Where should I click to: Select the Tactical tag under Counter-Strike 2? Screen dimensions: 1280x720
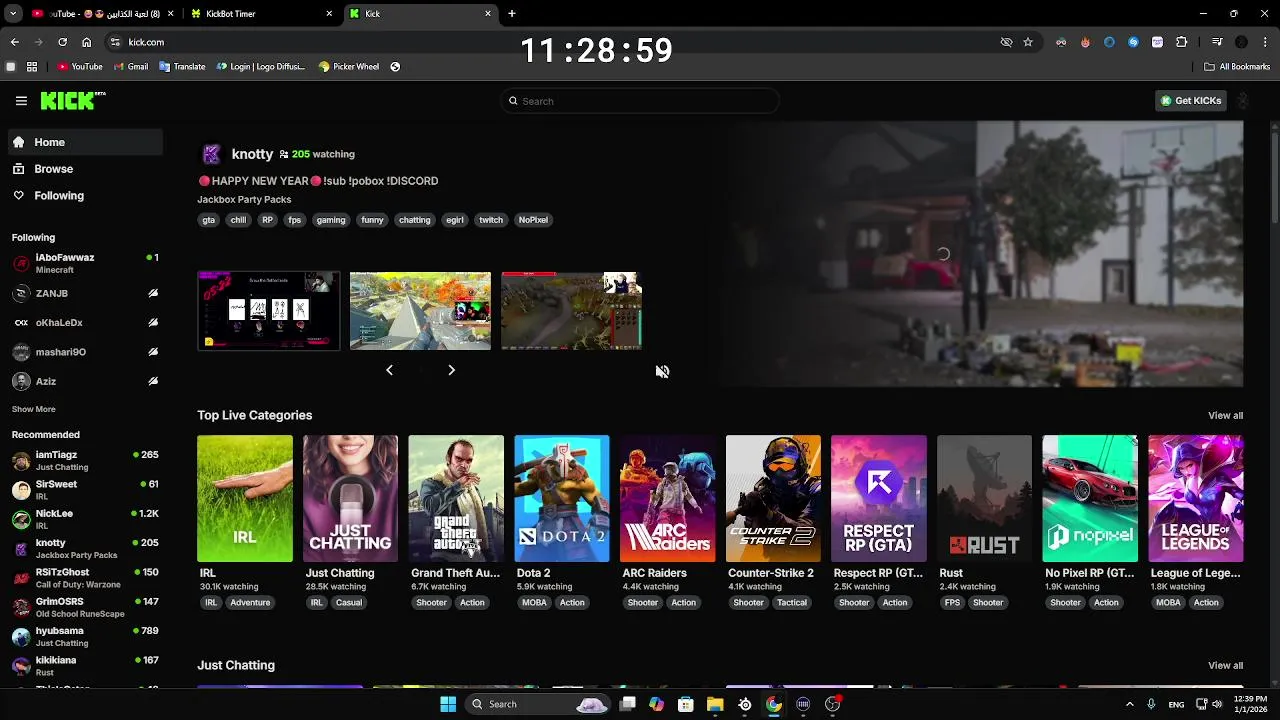[792, 603]
